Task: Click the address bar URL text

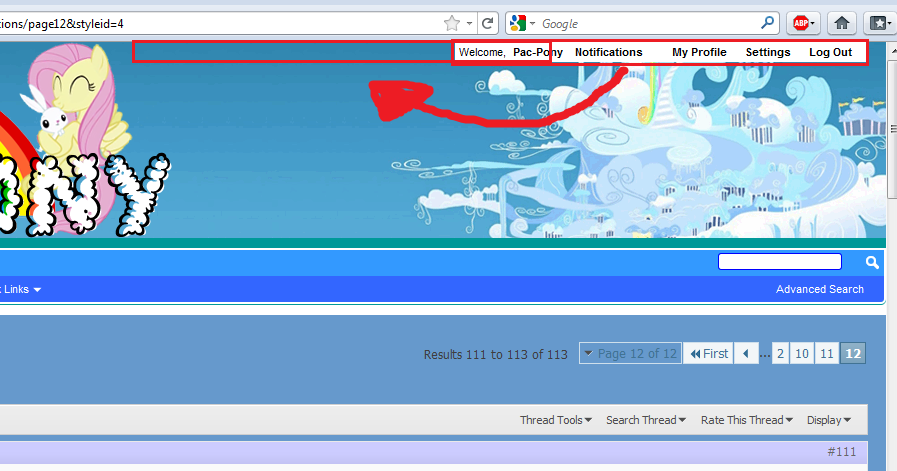Action: (x=62, y=24)
